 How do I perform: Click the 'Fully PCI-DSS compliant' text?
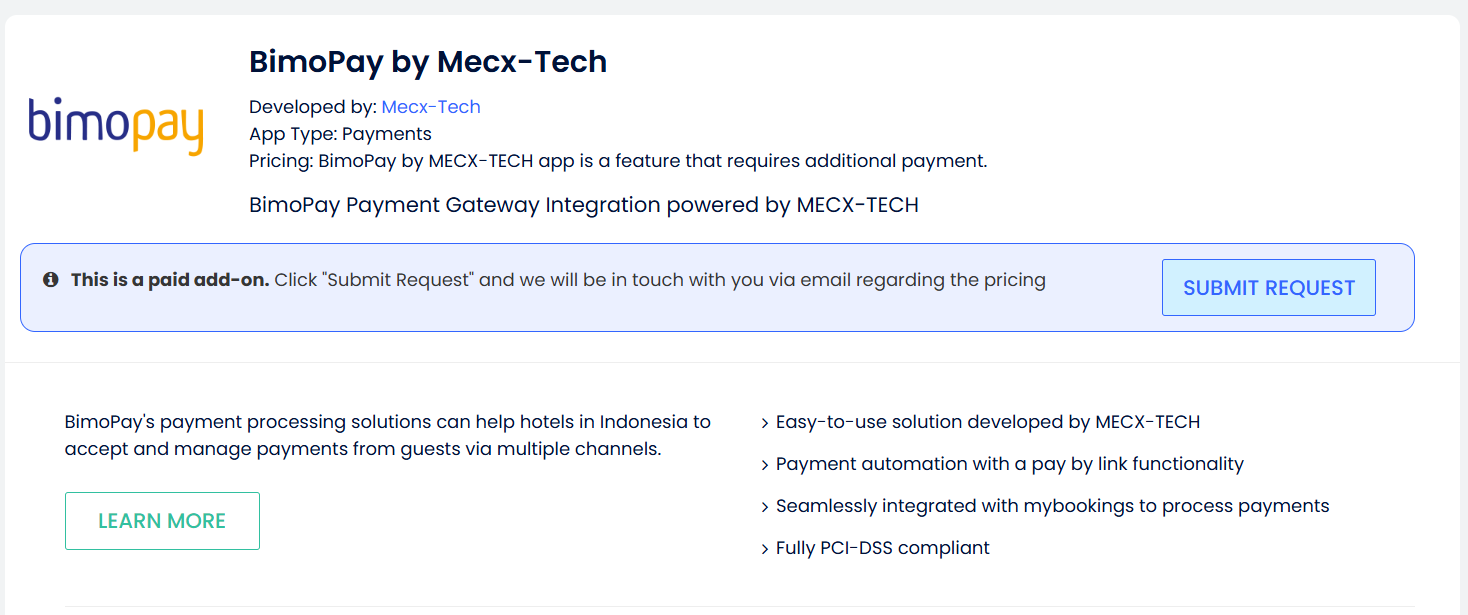pos(883,548)
